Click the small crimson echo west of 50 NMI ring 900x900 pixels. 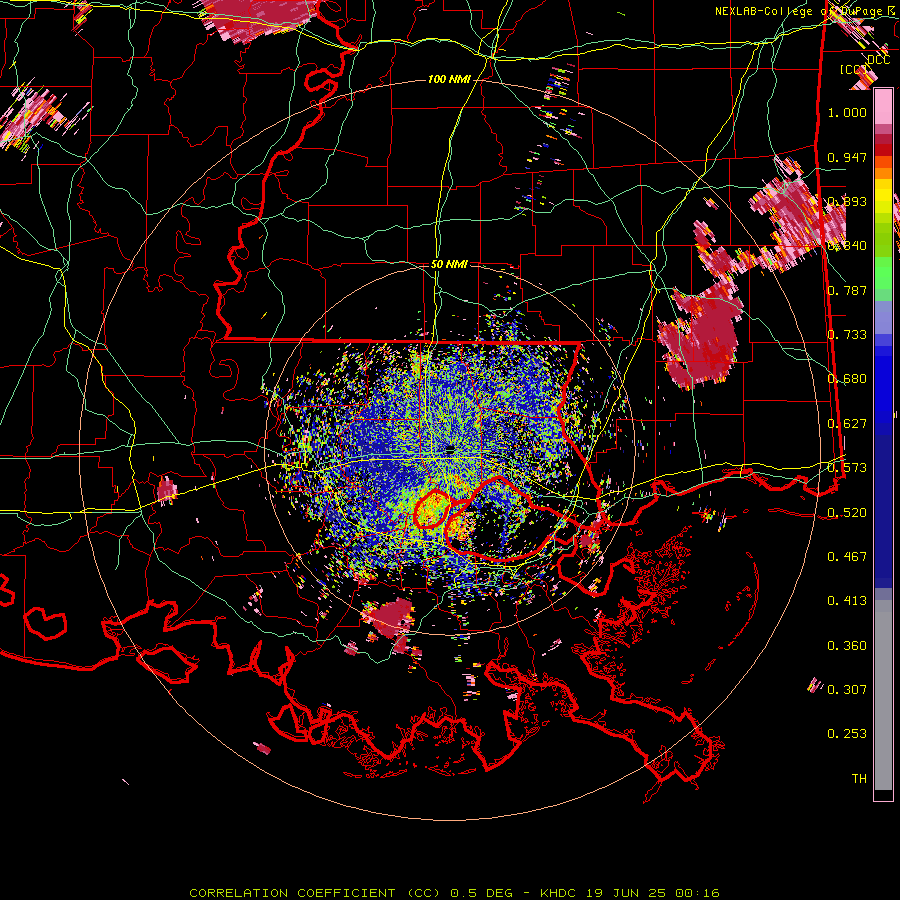click(166, 491)
